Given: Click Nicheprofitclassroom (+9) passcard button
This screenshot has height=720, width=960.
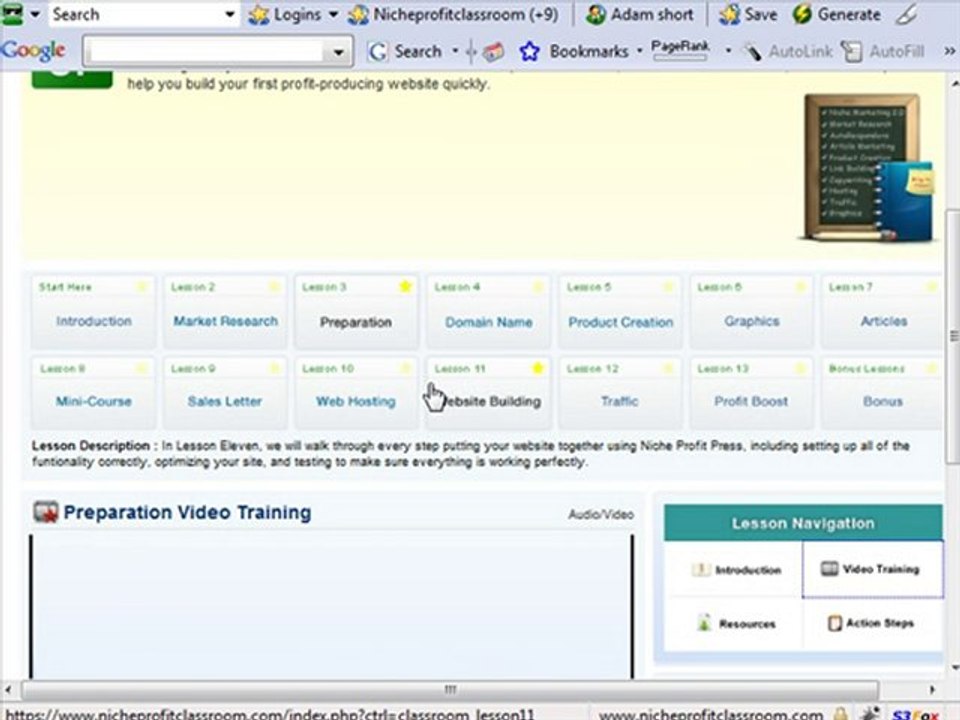Looking at the screenshot, I should tap(454, 14).
